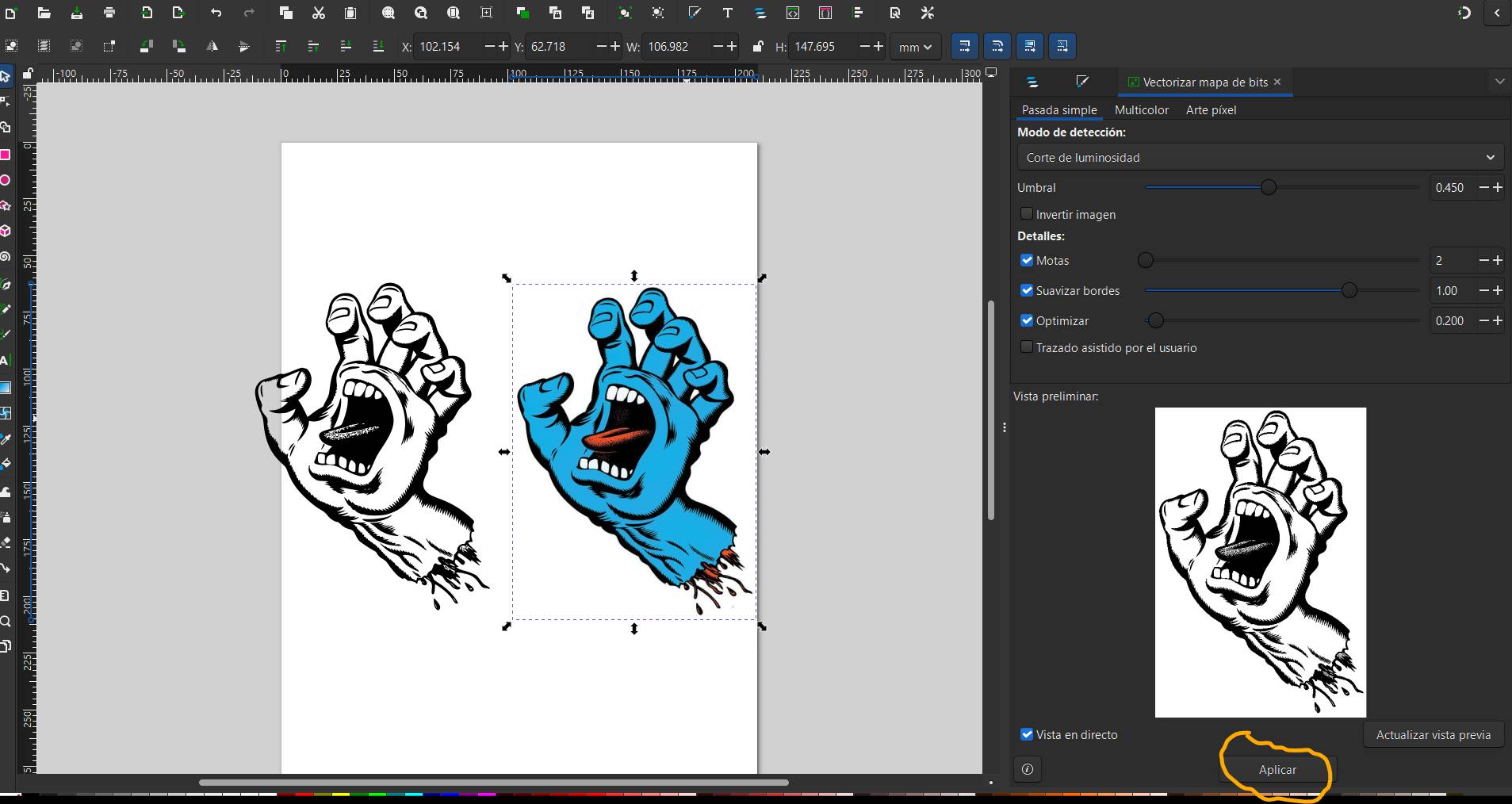Select the Gradient tool
This screenshot has height=804, width=1512.
[x=6, y=388]
